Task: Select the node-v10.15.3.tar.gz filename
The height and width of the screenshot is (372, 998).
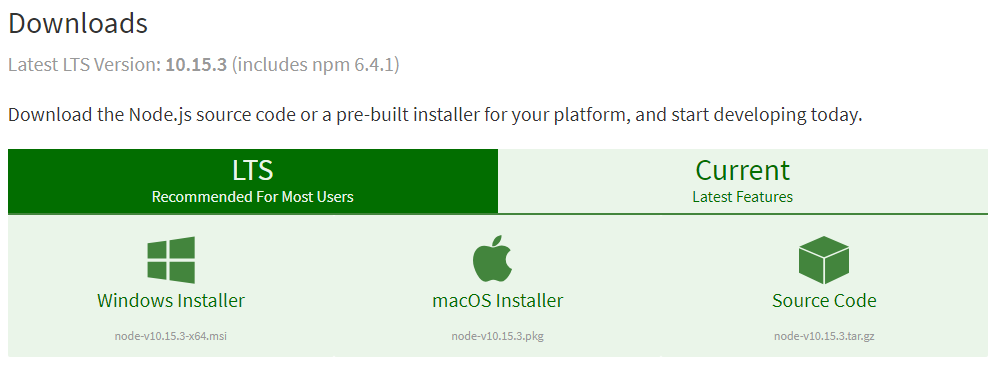Action: pyautogui.click(x=824, y=336)
